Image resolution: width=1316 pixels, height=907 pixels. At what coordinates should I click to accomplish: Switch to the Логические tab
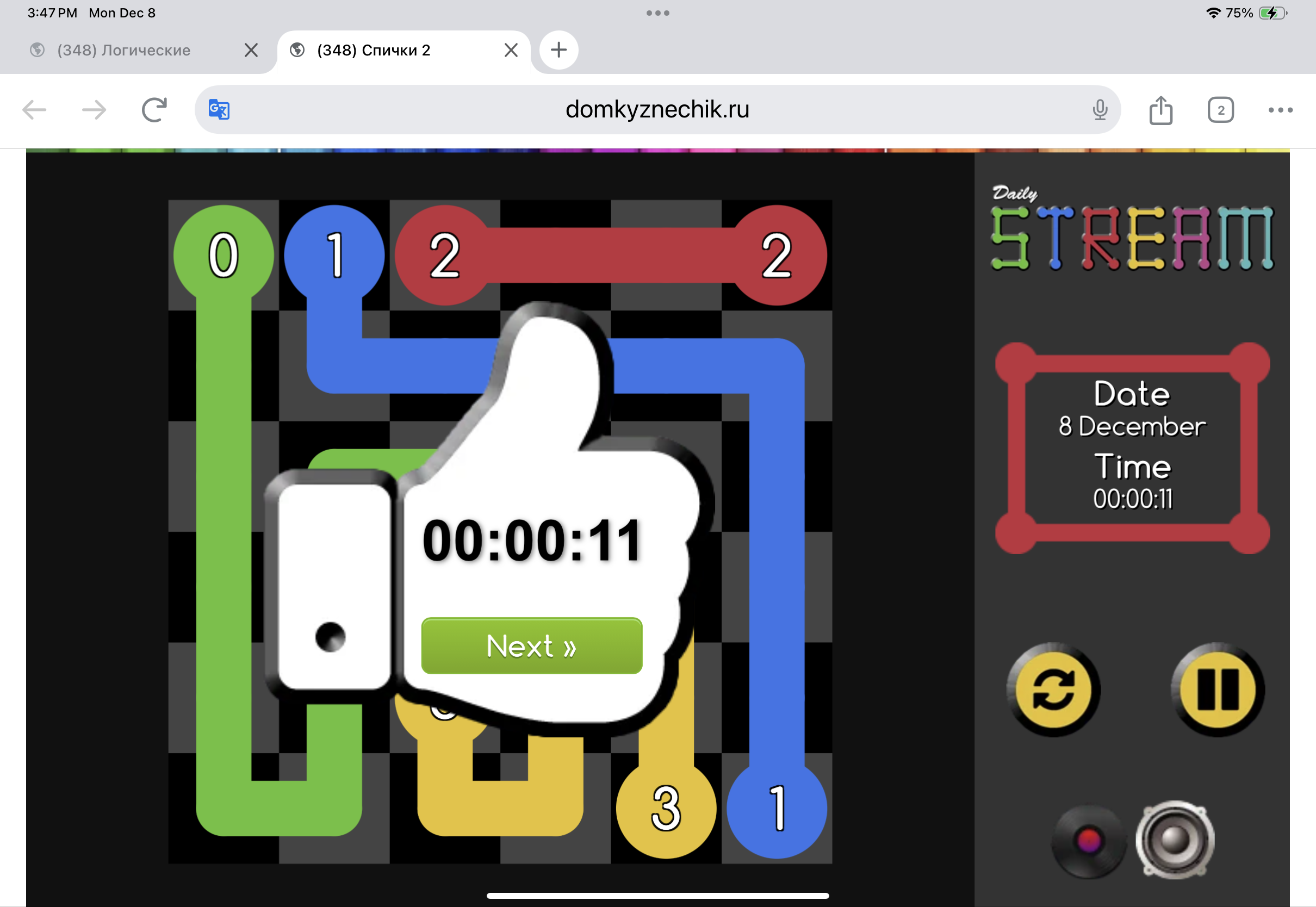124,50
